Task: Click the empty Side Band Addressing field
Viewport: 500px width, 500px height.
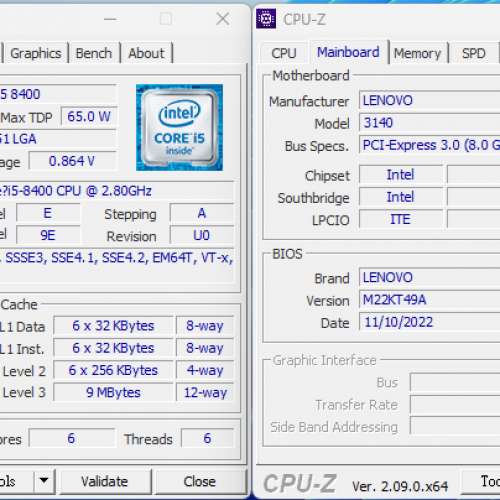Action: tap(455, 426)
